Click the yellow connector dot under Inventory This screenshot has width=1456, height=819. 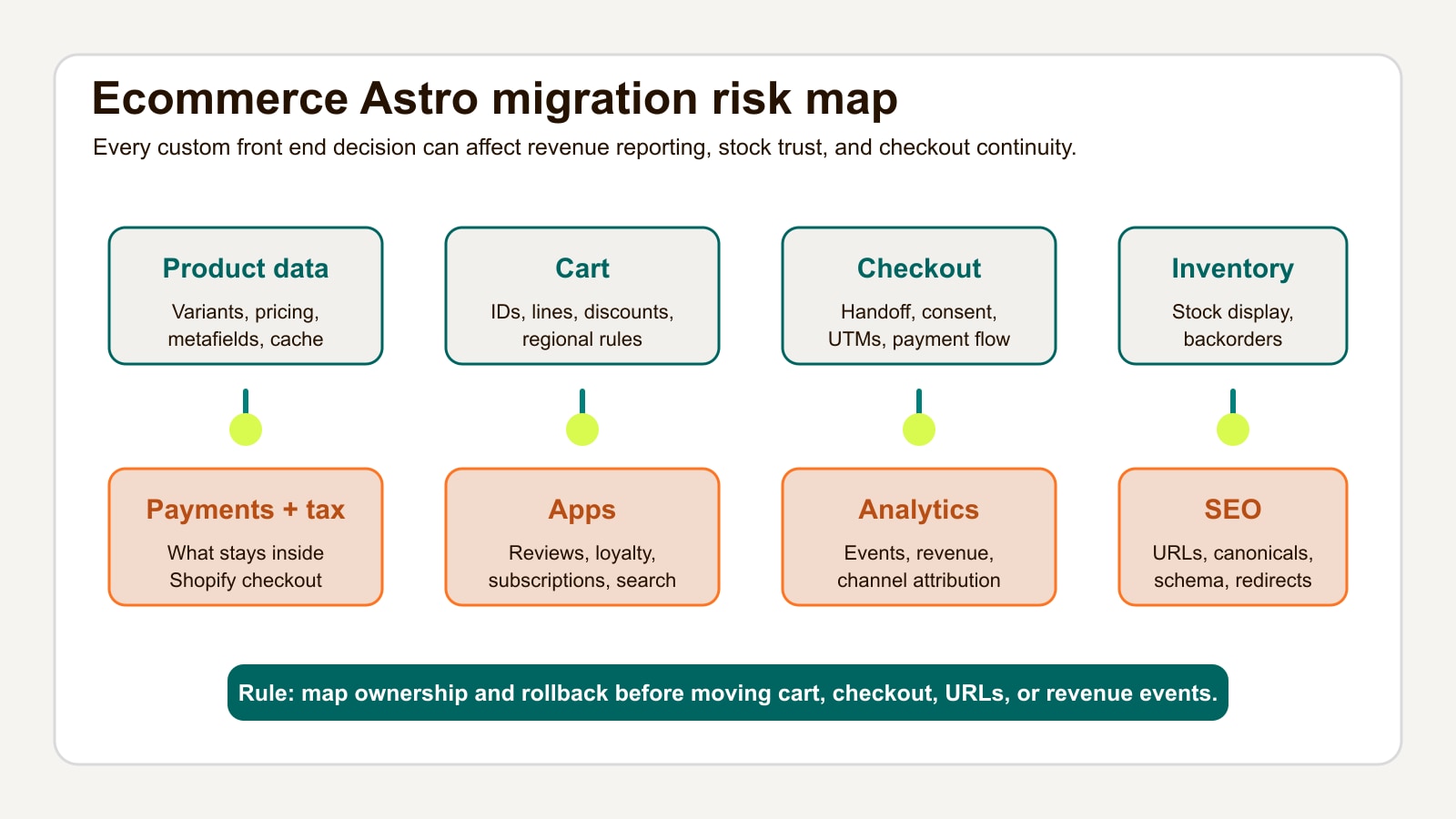[x=1233, y=430]
